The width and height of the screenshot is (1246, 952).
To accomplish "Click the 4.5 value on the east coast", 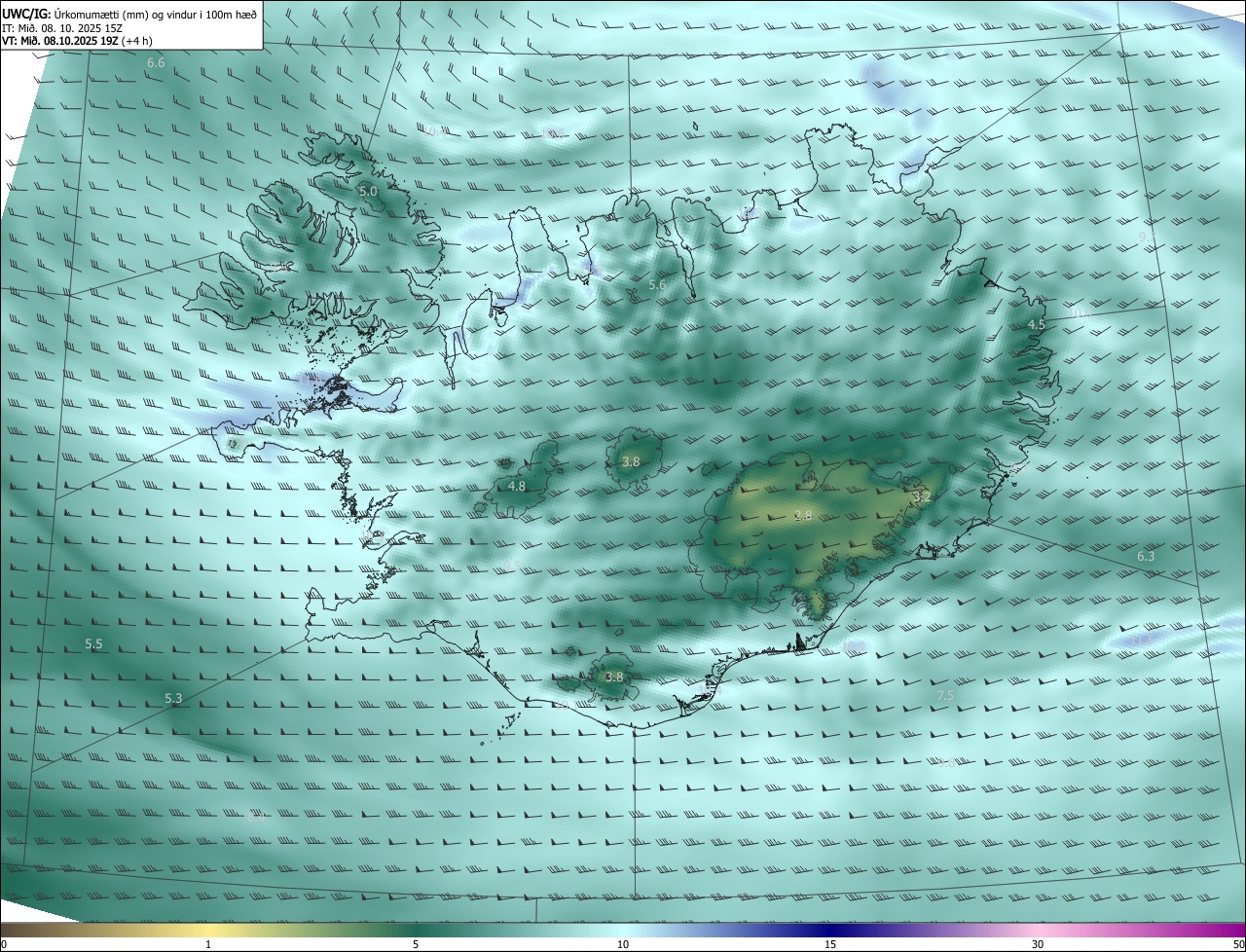I will (1037, 324).
